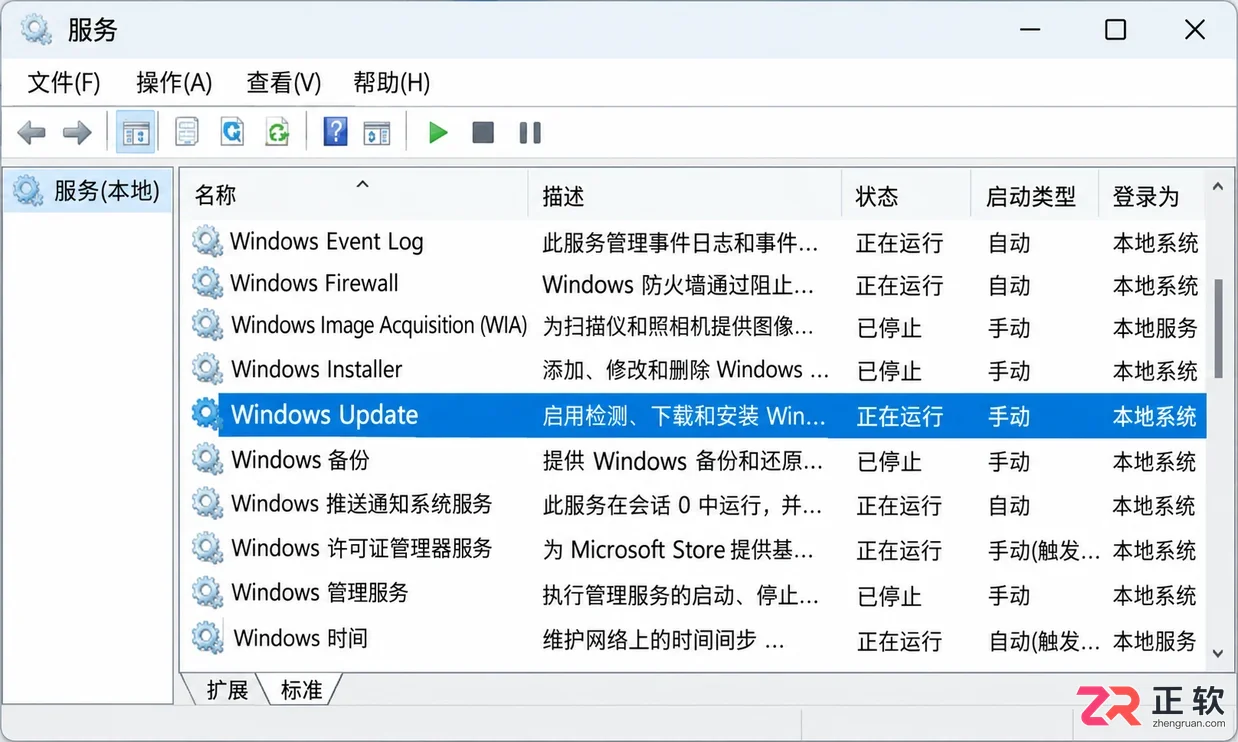Select the Windows 管理服务 name
Viewport: 1238px width, 742px height.
pos(320,592)
